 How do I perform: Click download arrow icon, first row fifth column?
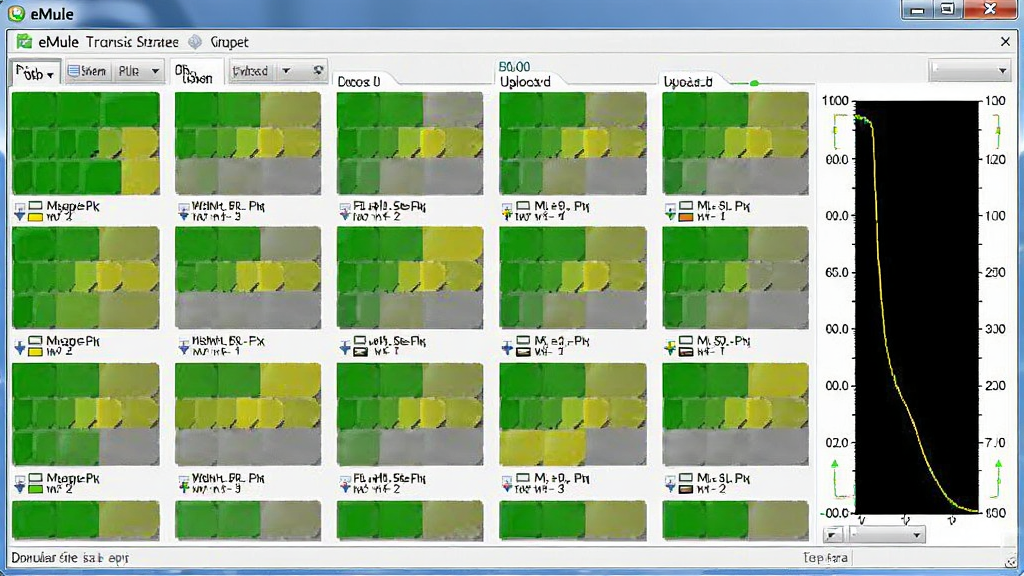tap(670, 211)
